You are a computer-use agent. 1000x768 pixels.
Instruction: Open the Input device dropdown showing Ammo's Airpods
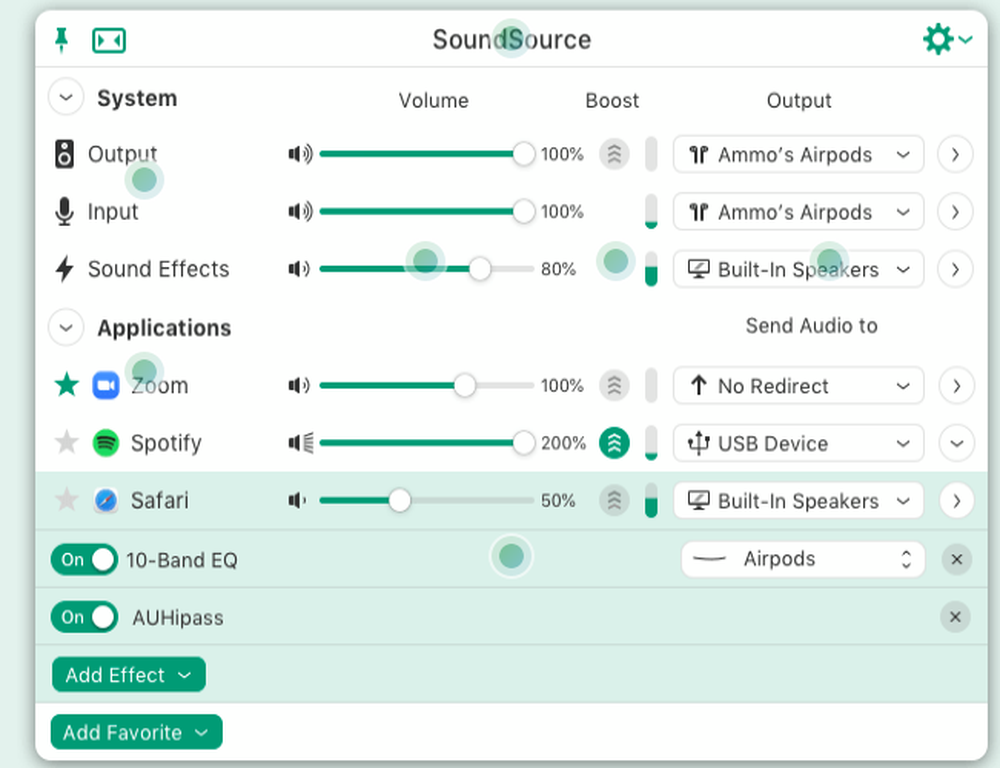pyautogui.click(x=798, y=212)
